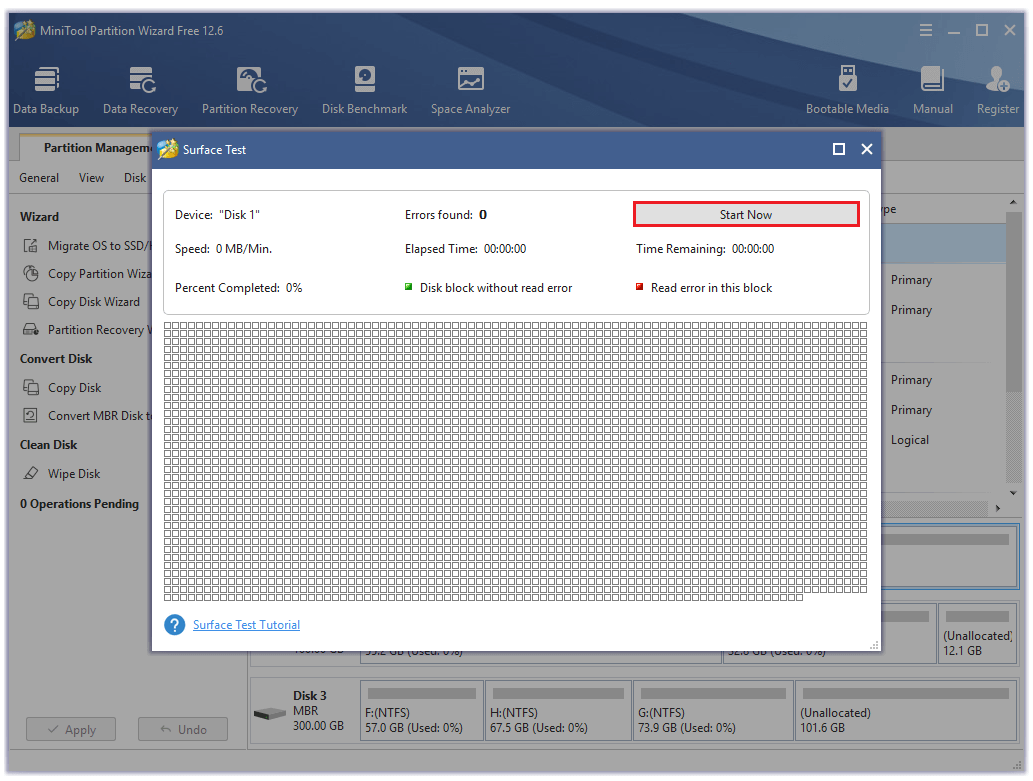This screenshot has height=781, width=1033.
Task: Open the View menu
Action: click(x=92, y=178)
